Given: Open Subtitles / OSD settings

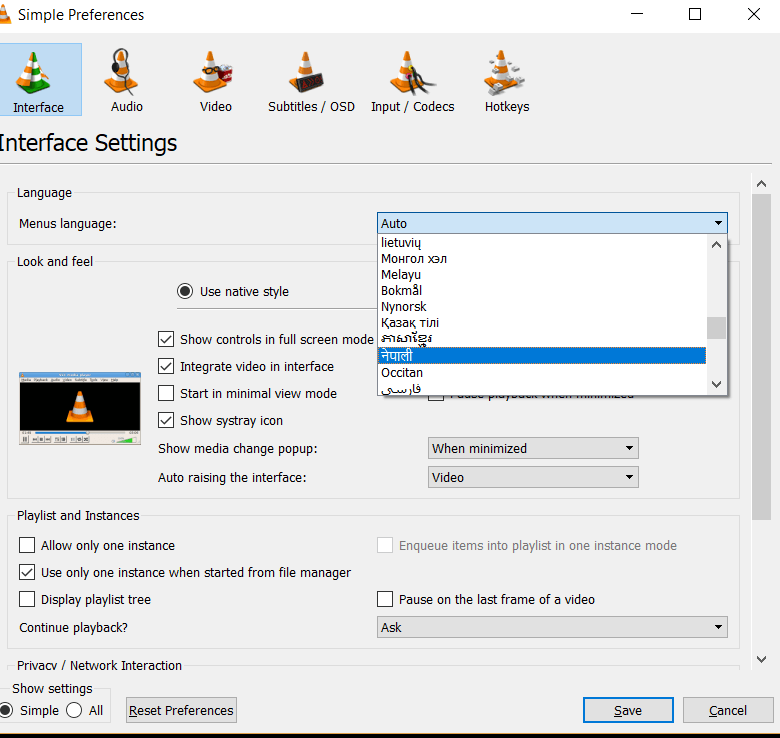Looking at the screenshot, I should [x=311, y=80].
